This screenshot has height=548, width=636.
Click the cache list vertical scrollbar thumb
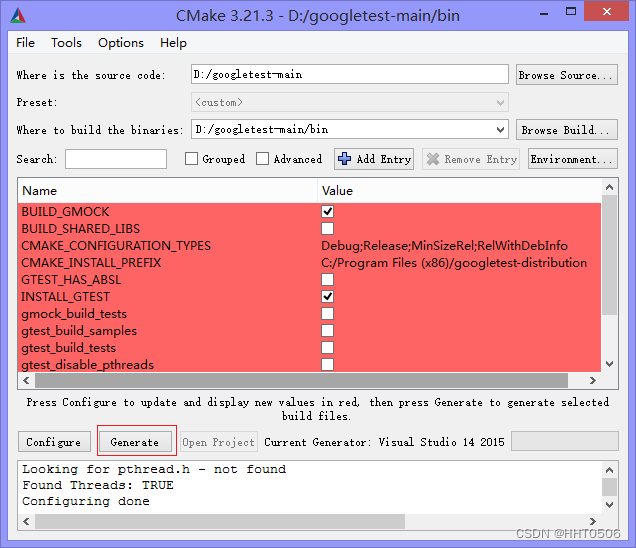[x=609, y=255]
